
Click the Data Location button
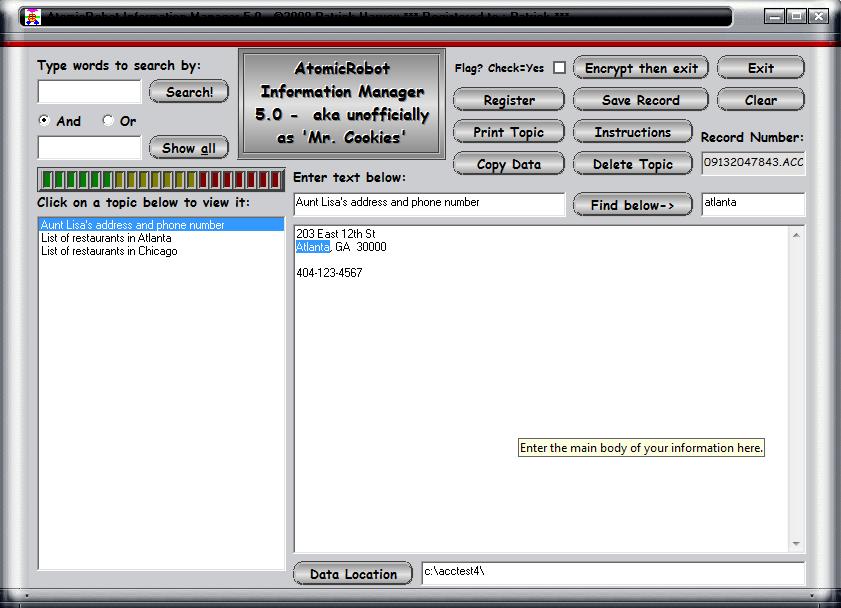(351, 573)
